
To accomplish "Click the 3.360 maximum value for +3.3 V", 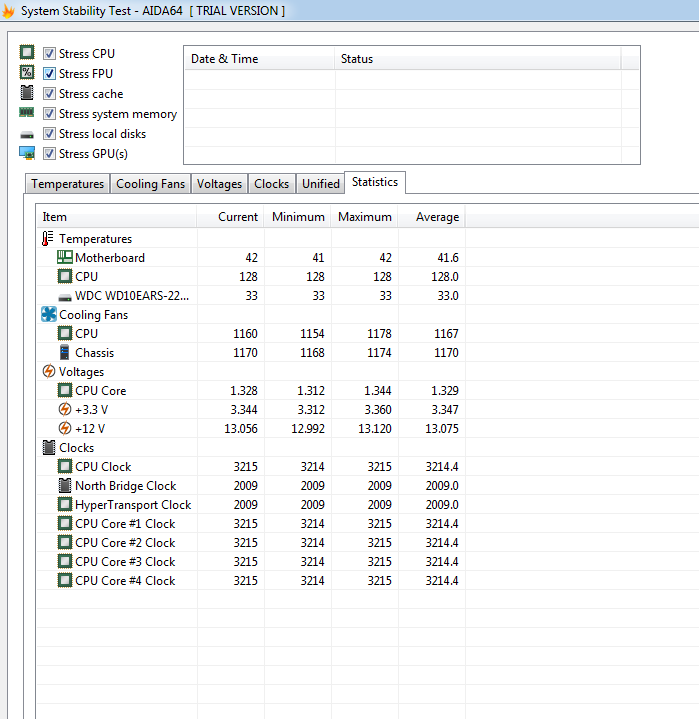I will tap(378, 409).
